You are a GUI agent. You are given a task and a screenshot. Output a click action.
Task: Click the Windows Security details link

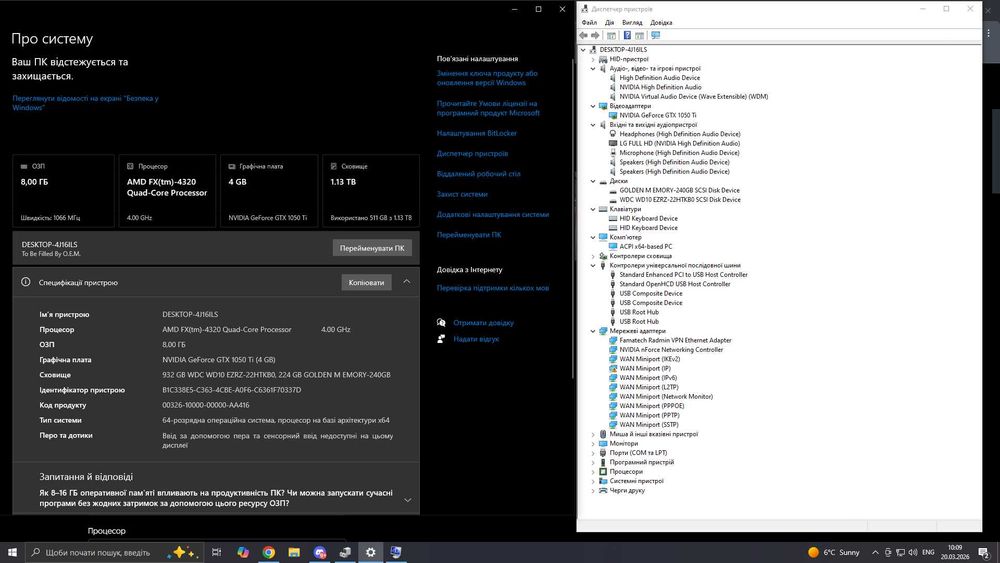coord(85,103)
